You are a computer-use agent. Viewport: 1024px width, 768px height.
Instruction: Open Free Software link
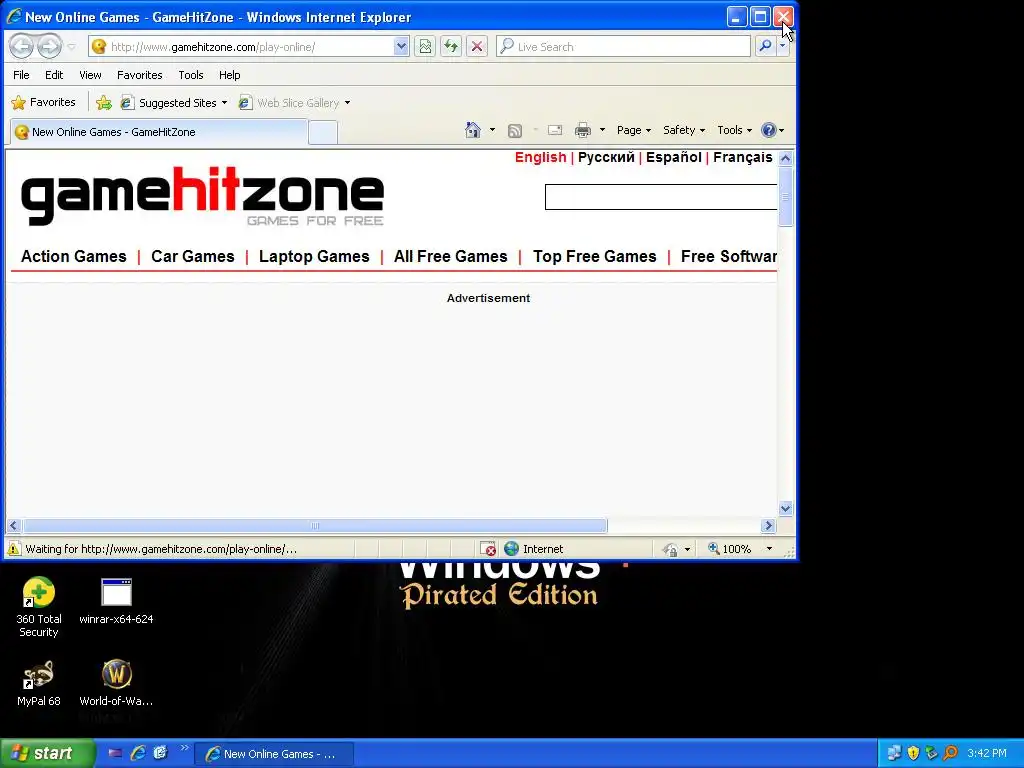729,256
